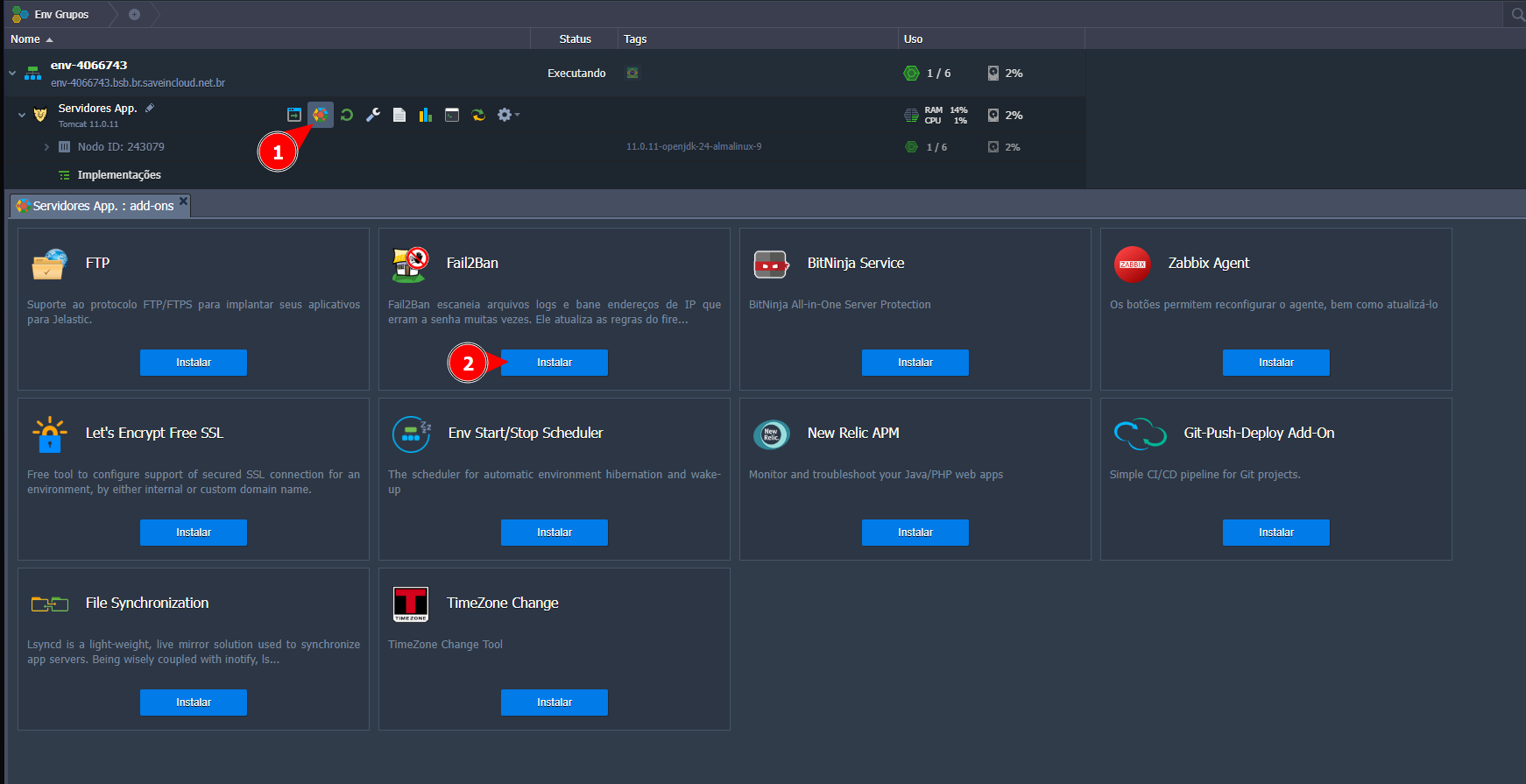Expand Nodo ID: 243079
1526x784 pixels.
(46, 147)
